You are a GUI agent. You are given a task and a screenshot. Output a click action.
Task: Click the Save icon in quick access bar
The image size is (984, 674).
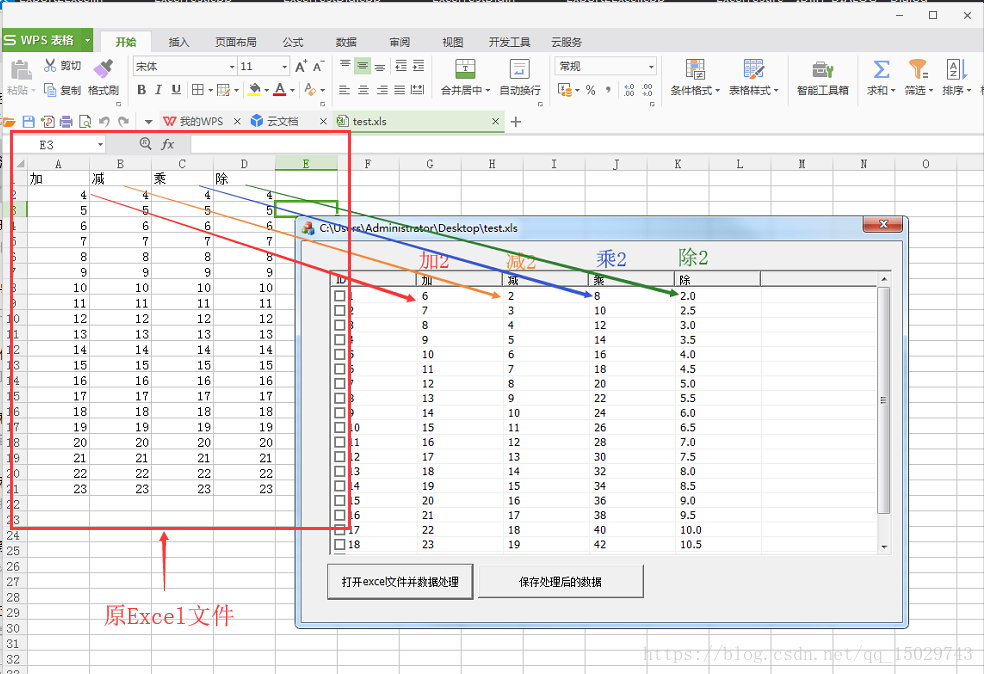tap(28, 121)
